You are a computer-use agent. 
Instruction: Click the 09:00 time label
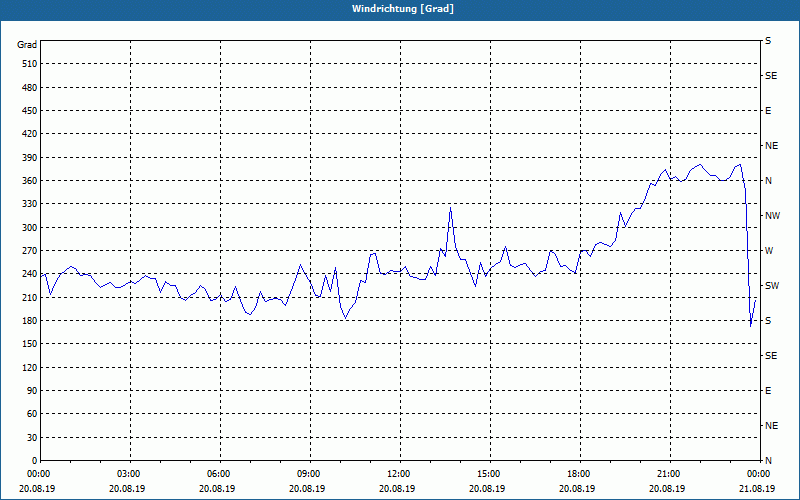[x=309, y=474]
